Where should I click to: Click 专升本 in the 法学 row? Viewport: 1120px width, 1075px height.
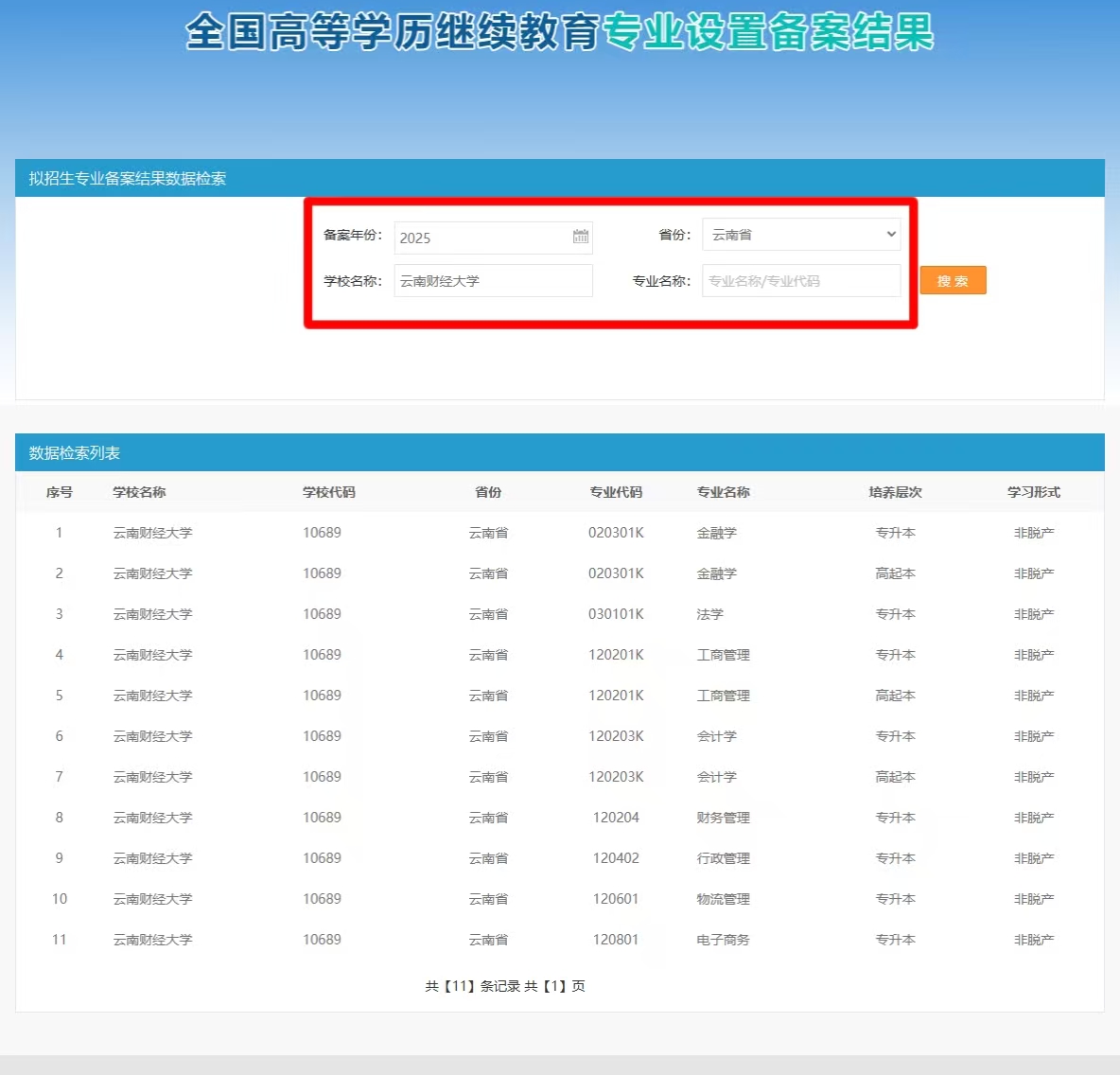click(896, 615)
